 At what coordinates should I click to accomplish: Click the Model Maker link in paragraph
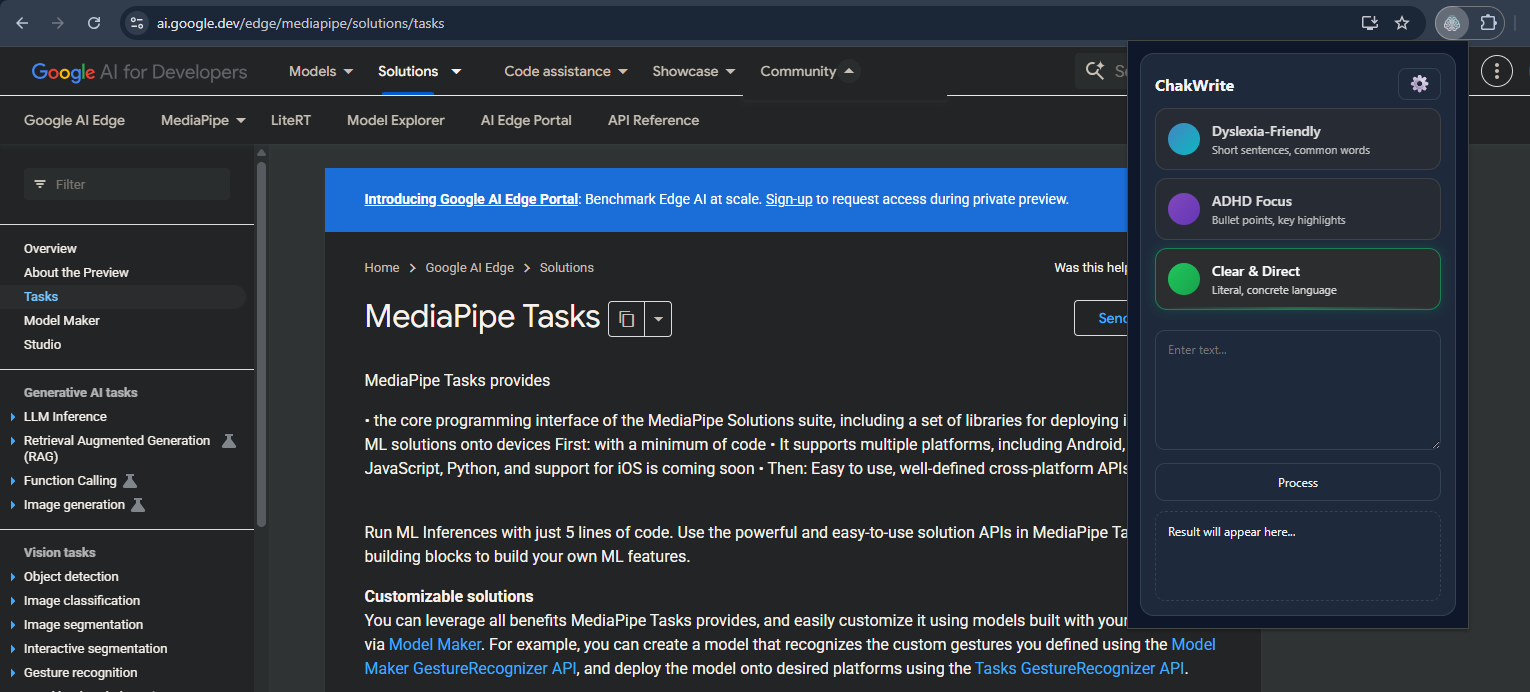435,645
